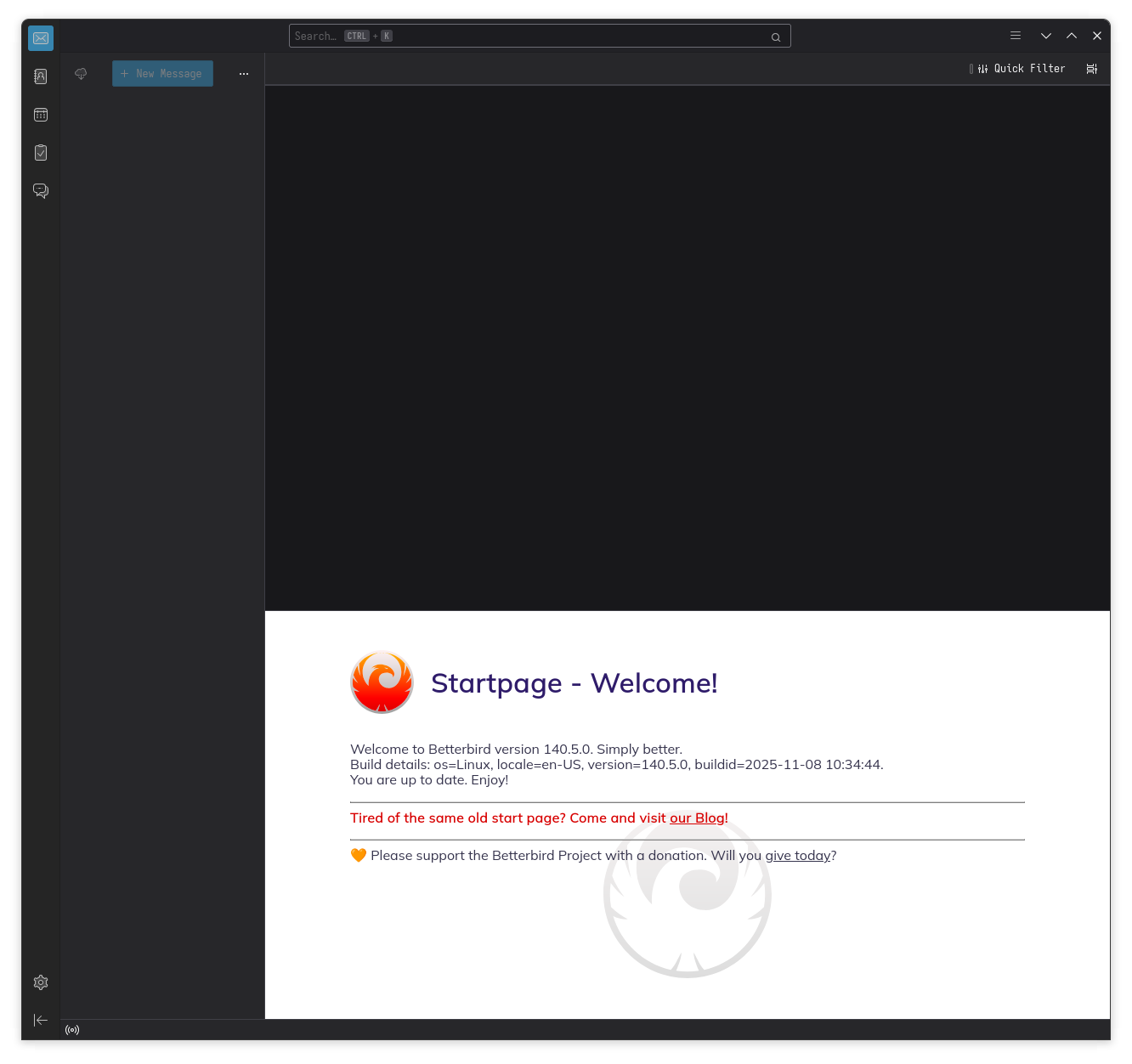This screenshot has width=1132, height=1064.
Task: Click the New Message button
Action: pos(162,74)
